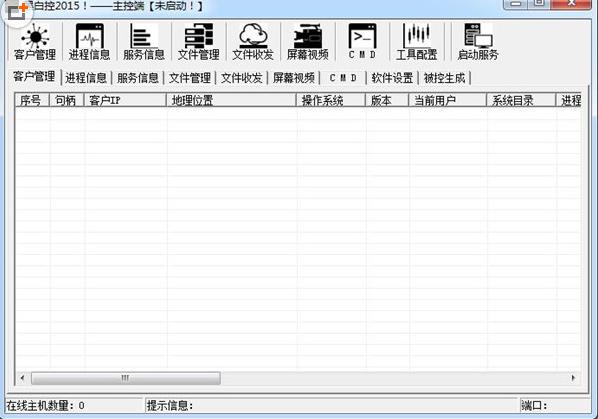Image resolution: width=598 pixels, height=419 pixels.
Task: Close the application window
Action: (x=571, y=4)
